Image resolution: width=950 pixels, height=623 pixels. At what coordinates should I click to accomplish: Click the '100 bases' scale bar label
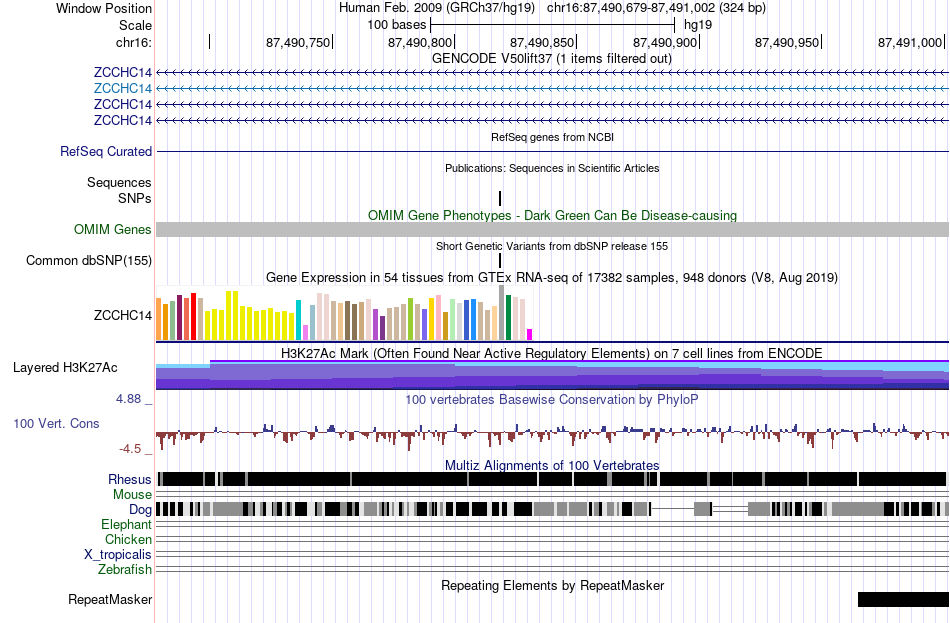pos(397,25)
